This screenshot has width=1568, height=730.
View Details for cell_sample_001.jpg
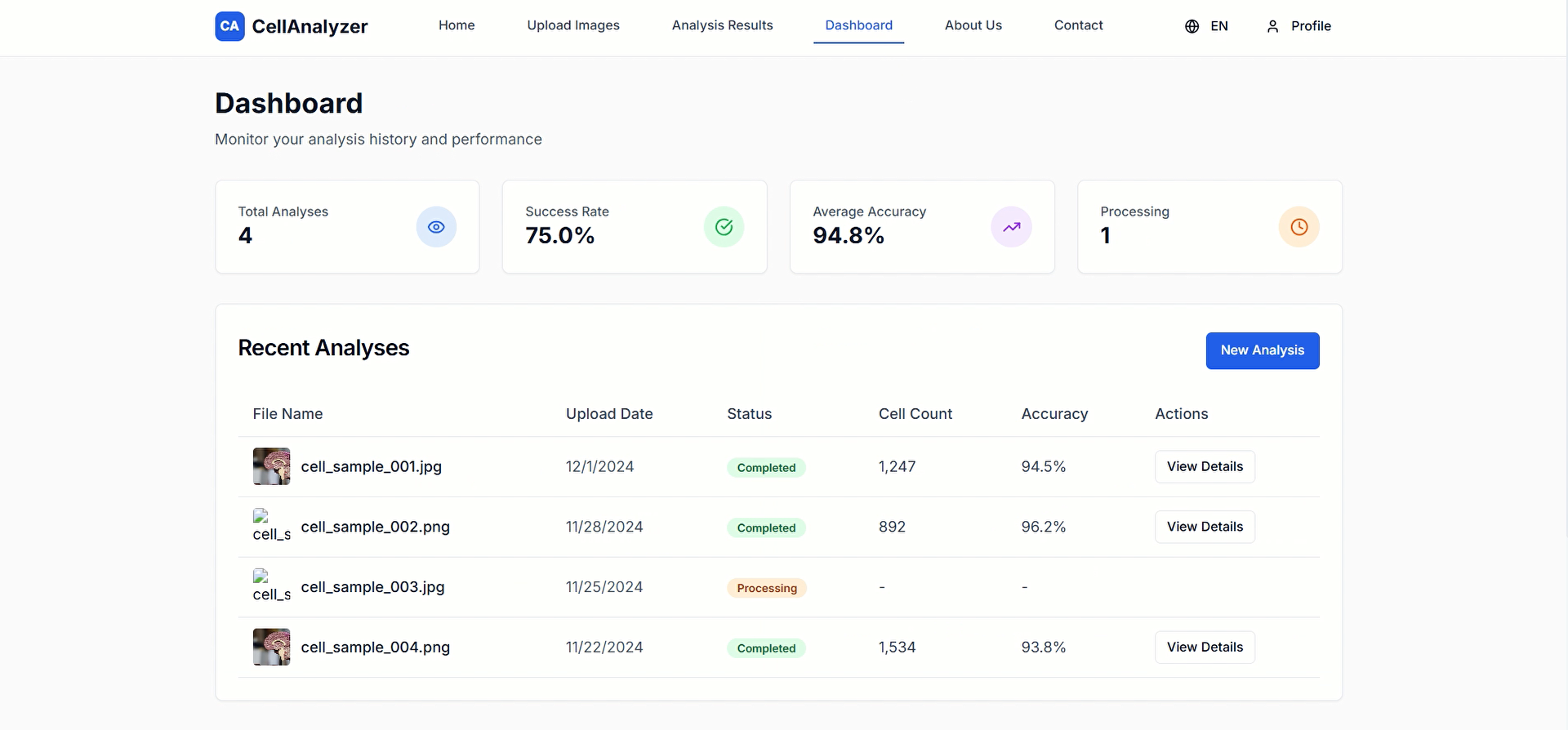coord(1205,466)
